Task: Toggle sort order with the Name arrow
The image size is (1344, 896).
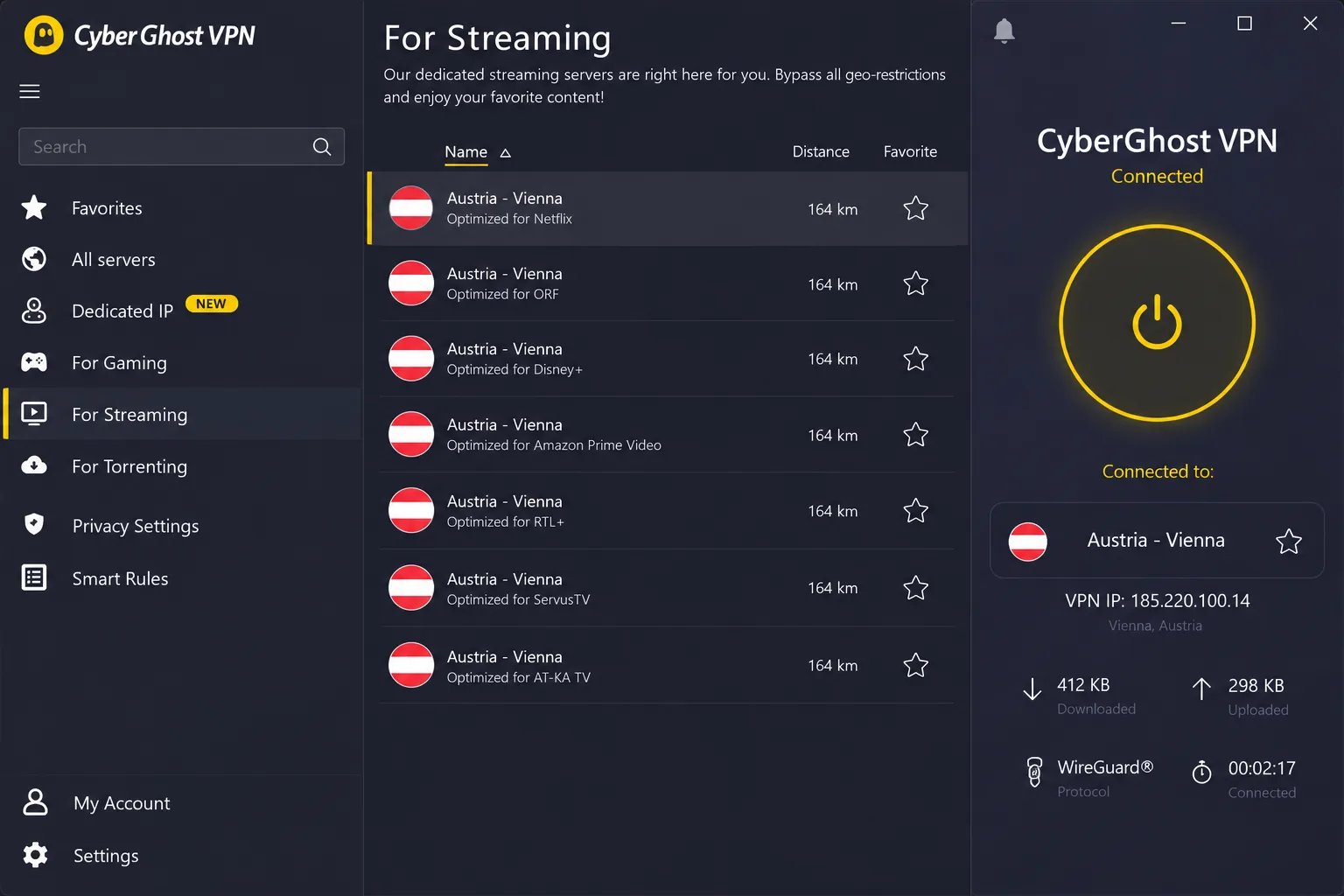Action: point(506,153)
